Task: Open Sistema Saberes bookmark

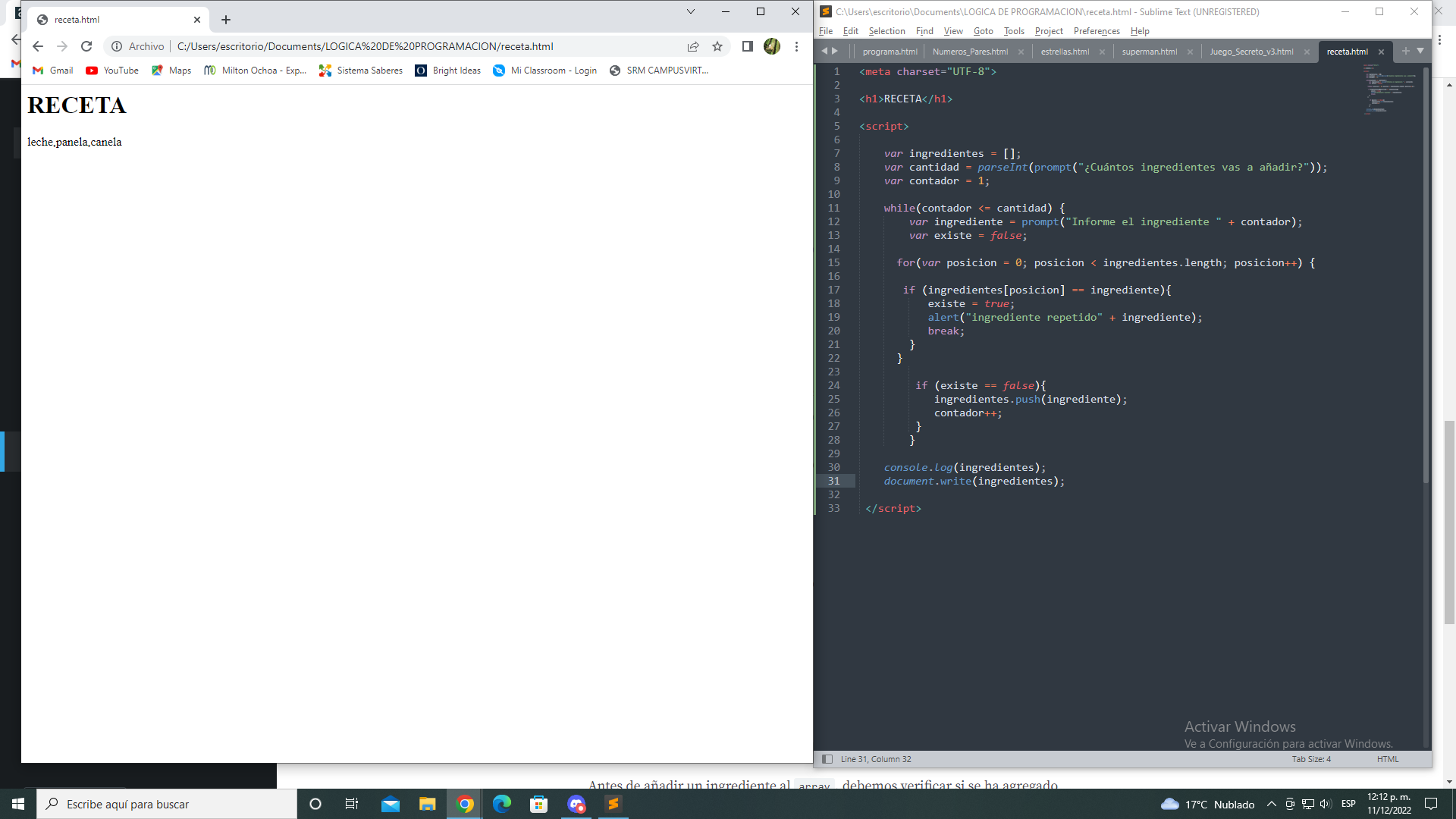Action: click(x=361, y=71)
